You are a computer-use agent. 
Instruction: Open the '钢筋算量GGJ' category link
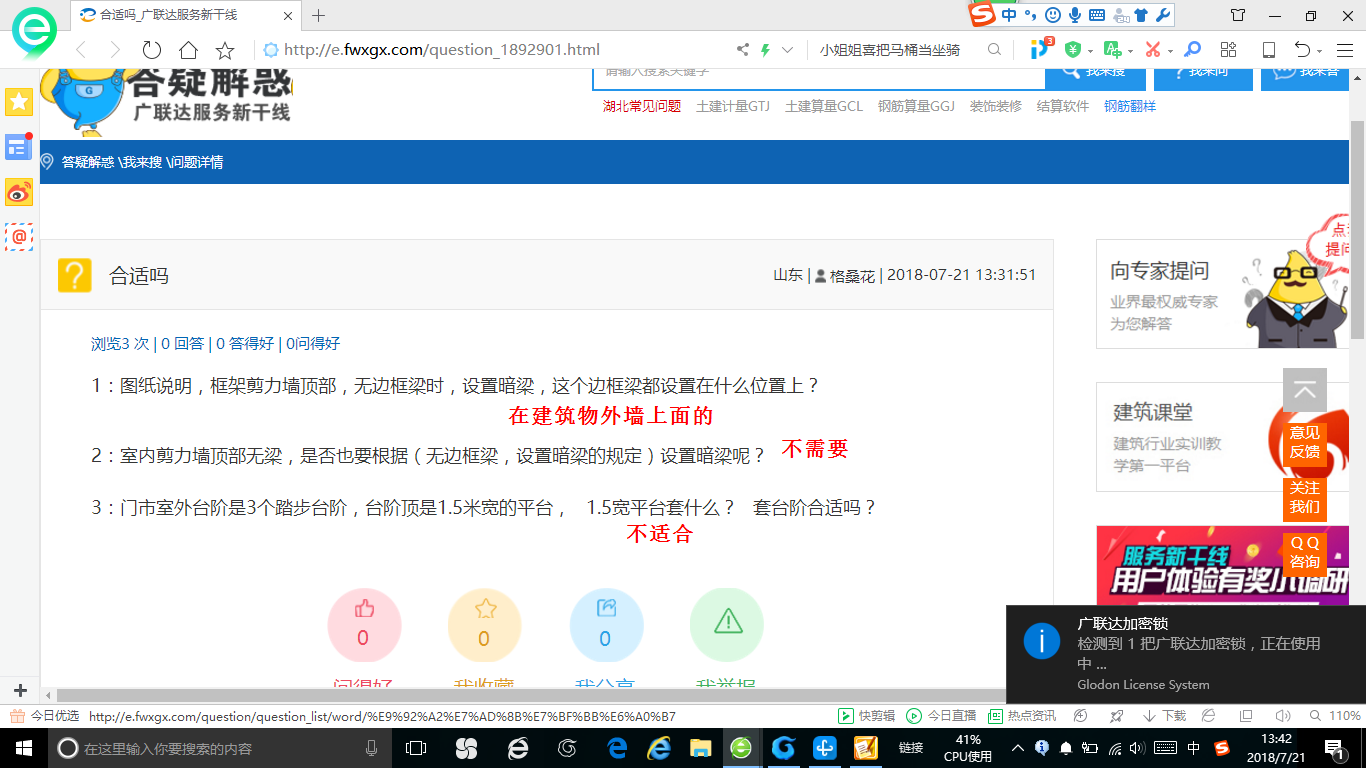tap(916, 106)
